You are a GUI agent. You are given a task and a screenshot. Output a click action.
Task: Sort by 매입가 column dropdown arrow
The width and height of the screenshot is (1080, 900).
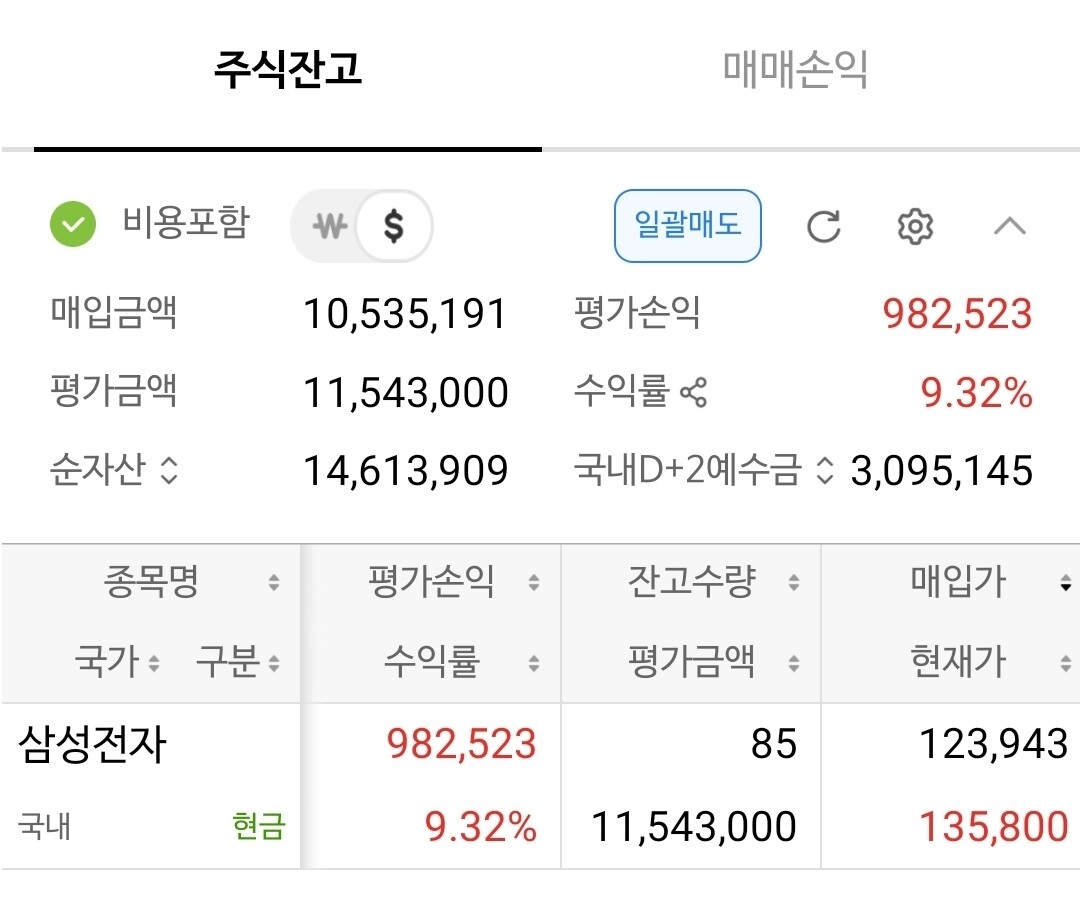[x=1065, y=584]
